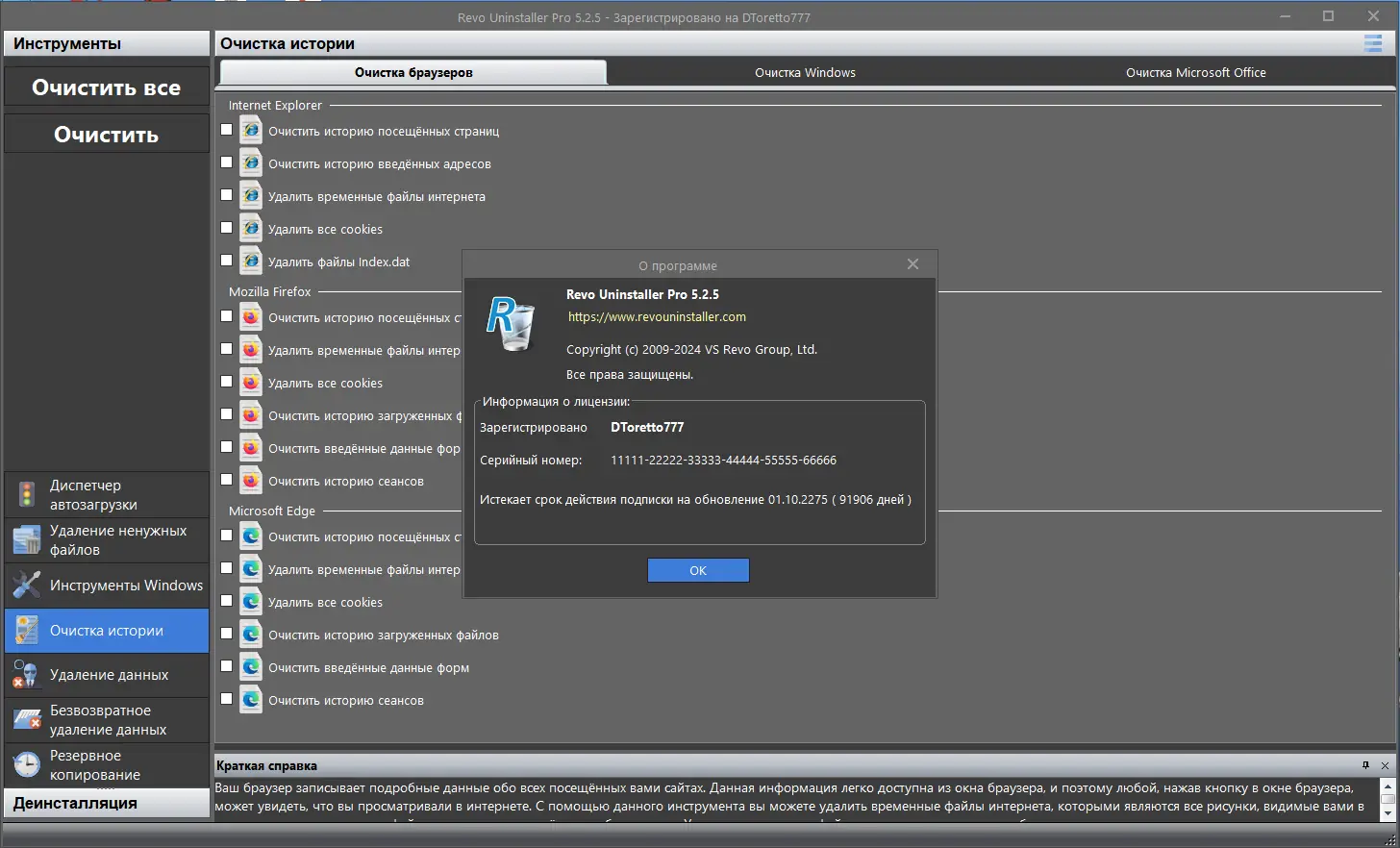Select Очистка истории in the sidebar
Viewport: 1400px width, 848px height.
[x=107, y=631]
